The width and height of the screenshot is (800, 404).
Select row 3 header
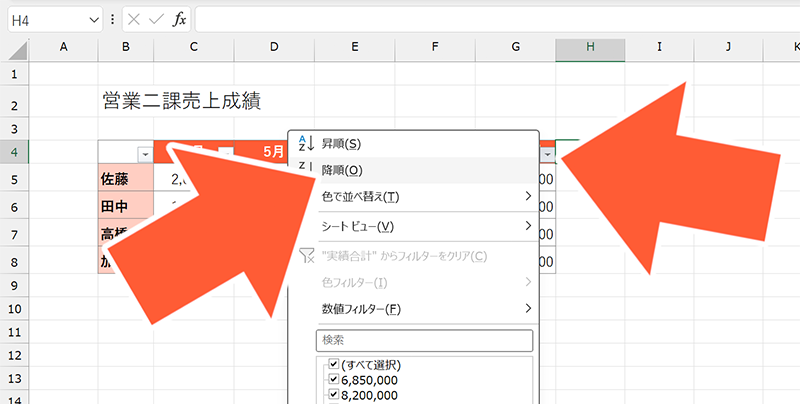tap(14, 129)
